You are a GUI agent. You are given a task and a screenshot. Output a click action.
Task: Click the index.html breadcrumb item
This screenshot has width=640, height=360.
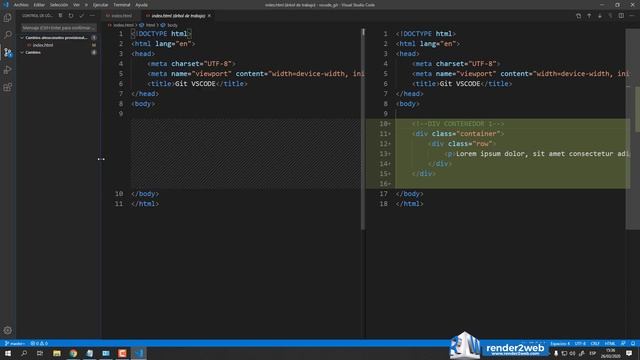(123, 25)
